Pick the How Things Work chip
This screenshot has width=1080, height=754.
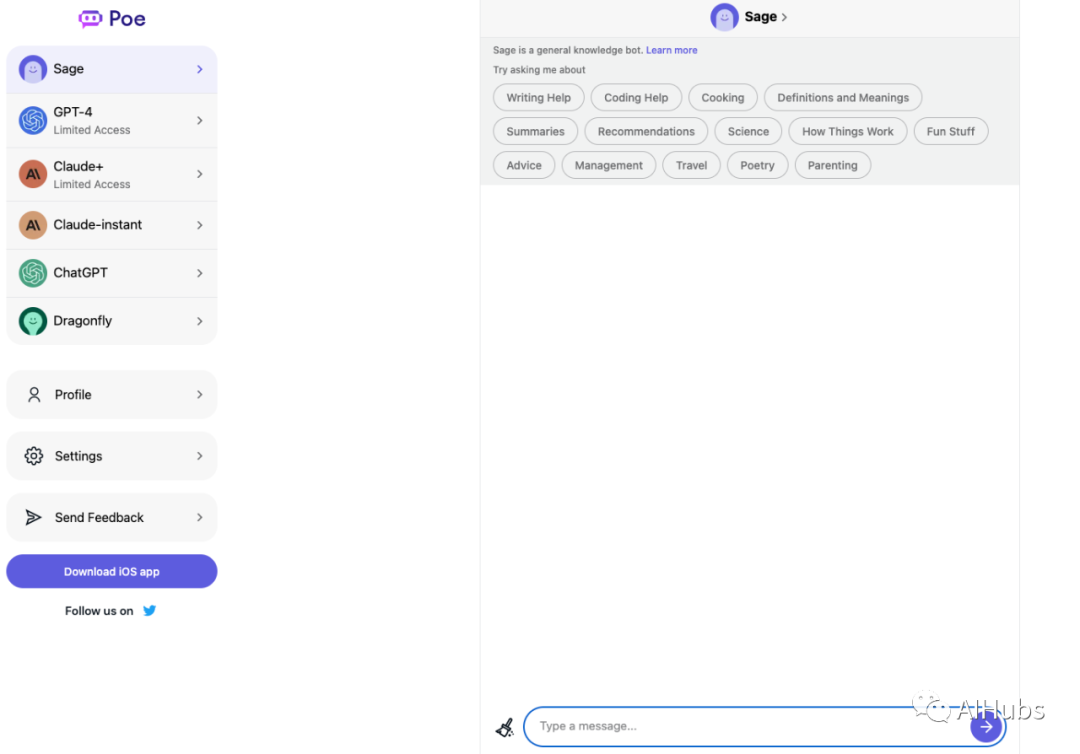coord(847,132)
